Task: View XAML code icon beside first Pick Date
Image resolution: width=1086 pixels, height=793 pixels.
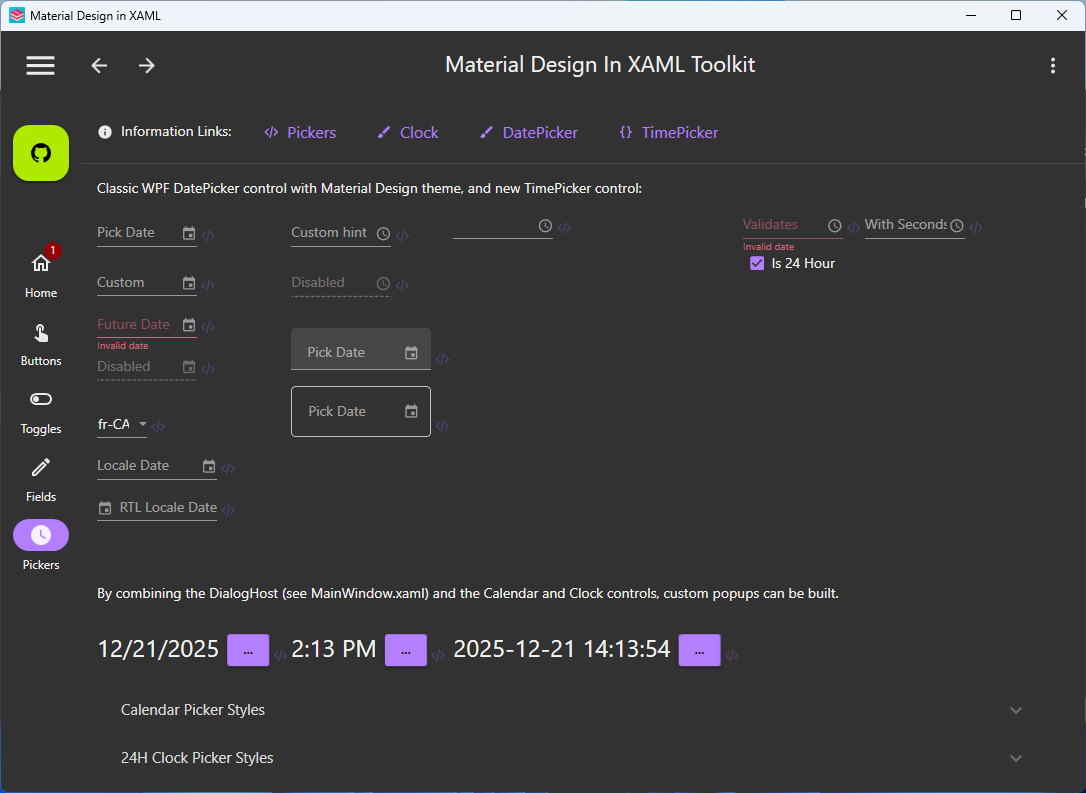Action: [208, 235]
